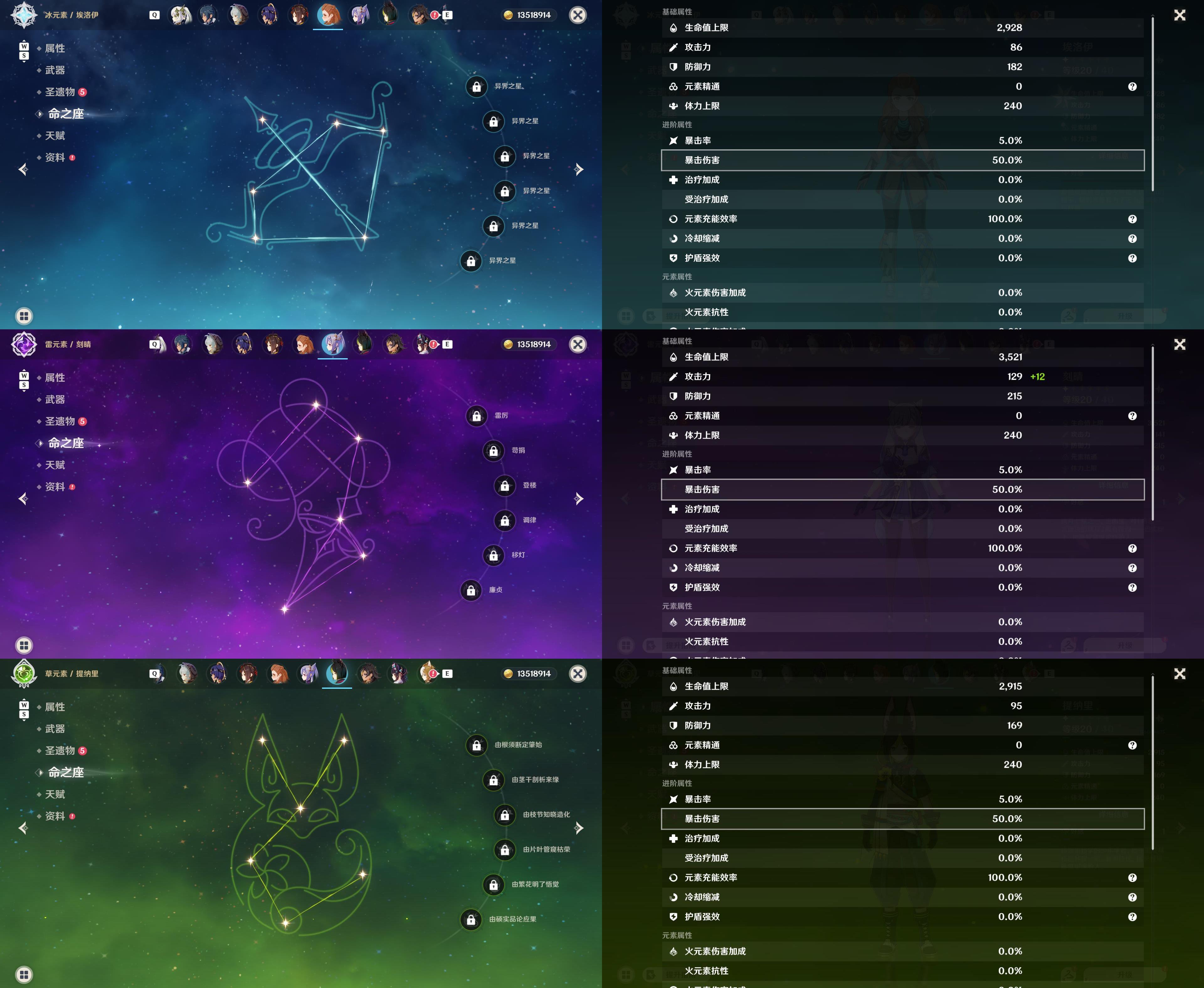This screenshot has width=1204, height=988.
Task: Open the grid menu icon in 提纳里 screen
Action: click(x=24, y=974)
